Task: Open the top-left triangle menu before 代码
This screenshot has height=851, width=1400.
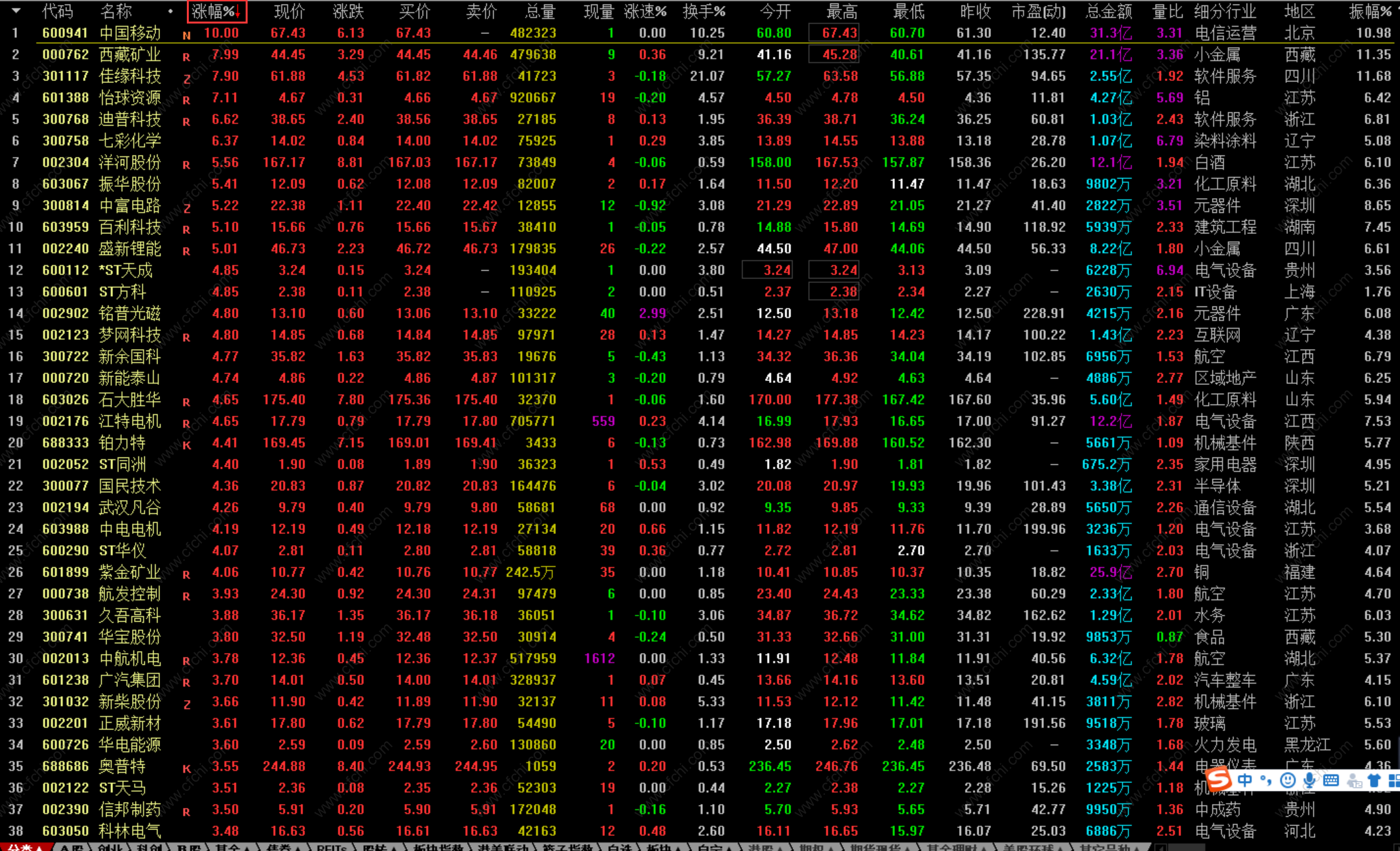Action: click(16, 11)
